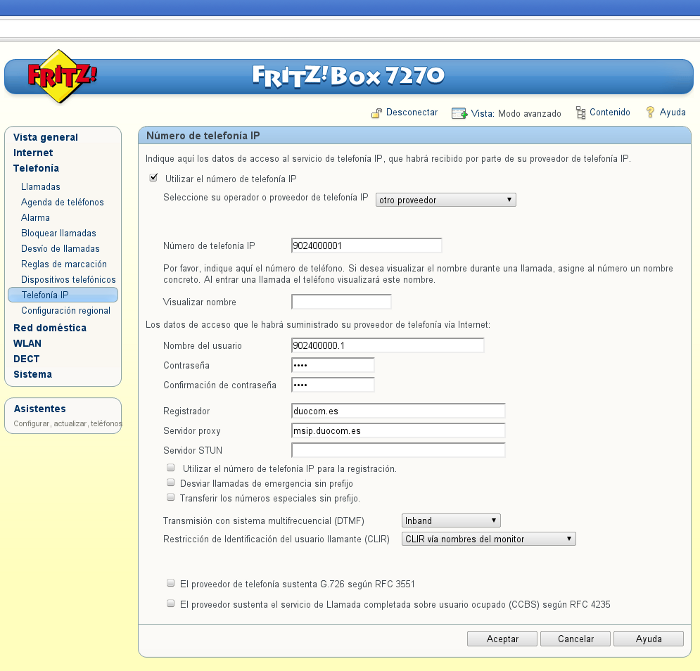Viewport: 700px width, 671px height.
Task: Open the WLAN section
Action: (x=27, y=343)
